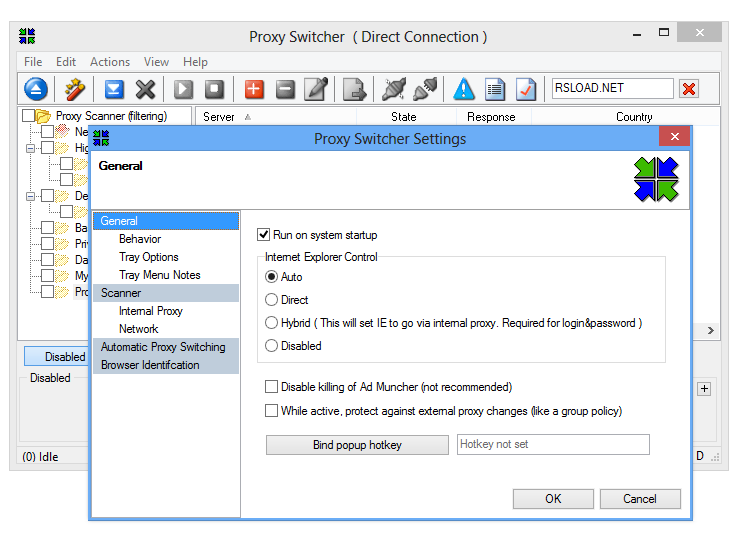Select the Auto radio option

[271, 277]
